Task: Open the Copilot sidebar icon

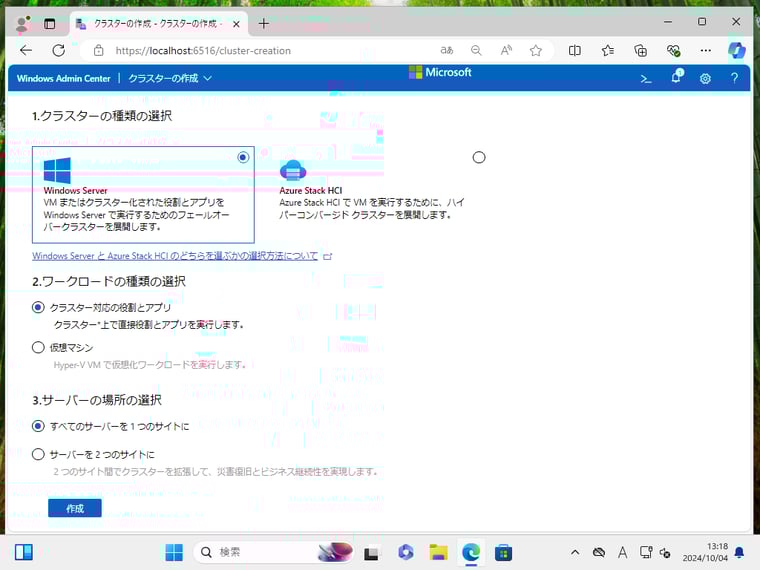Action: click(x=737, y=50)
